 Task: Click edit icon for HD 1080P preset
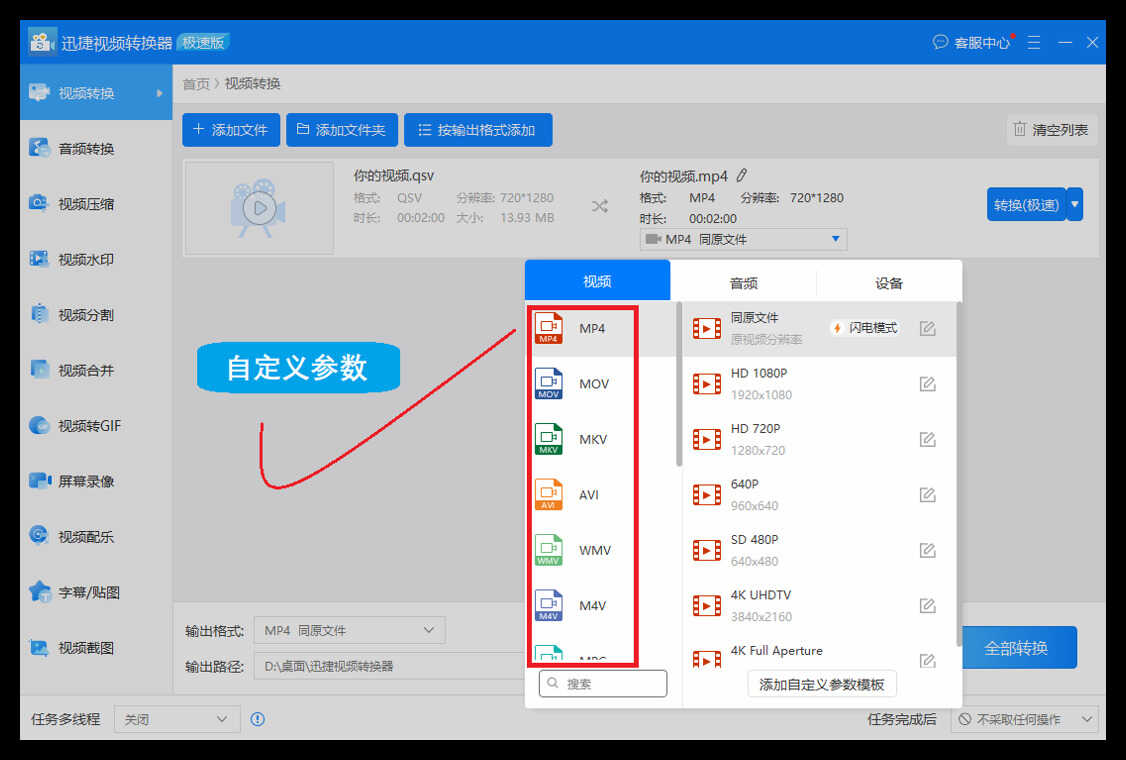(927, 384)
